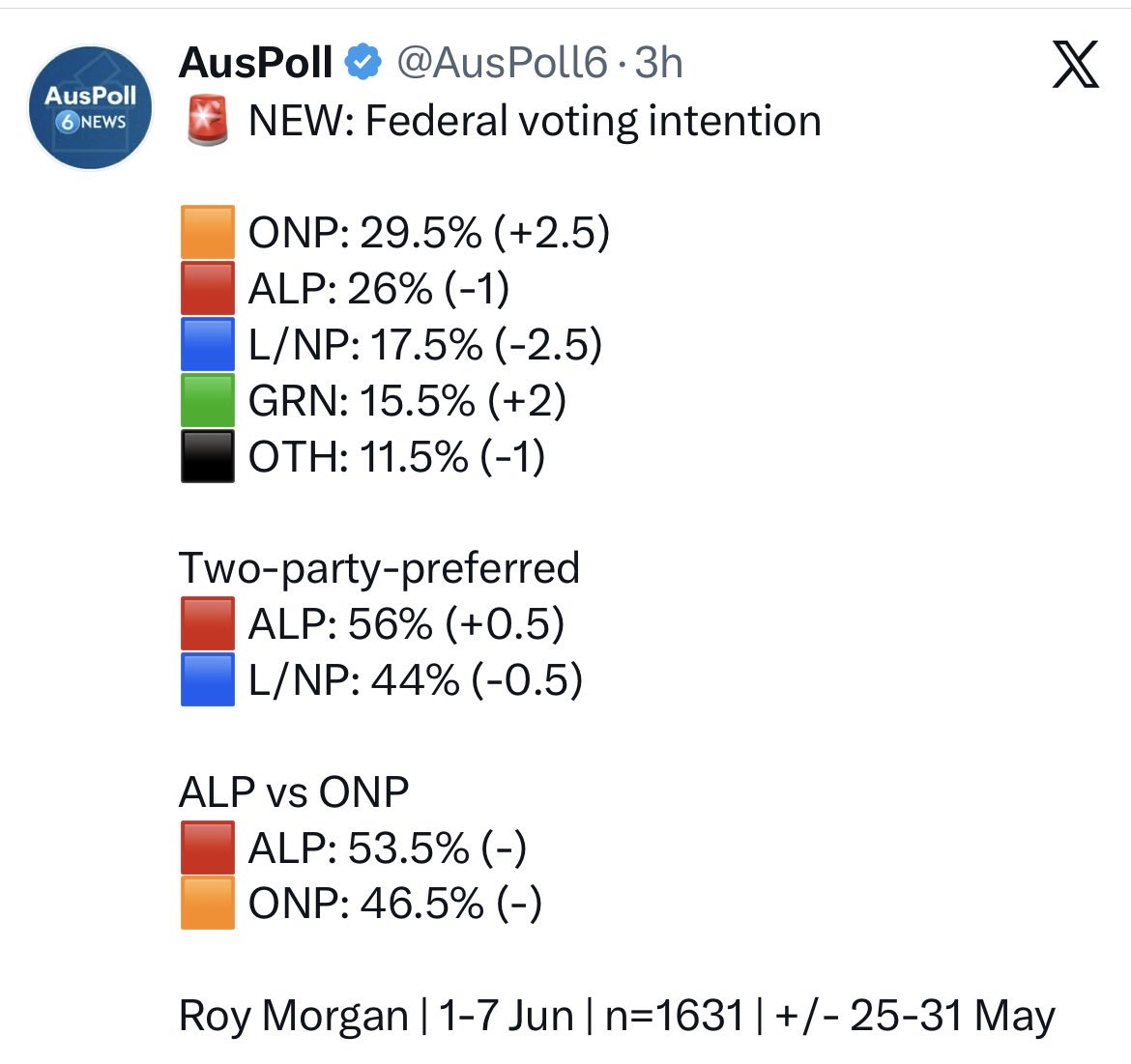Click the blue verified badge next to AusPoll
The height and width of the screenshot is (1064, 1131).
(x=362, y=62)
